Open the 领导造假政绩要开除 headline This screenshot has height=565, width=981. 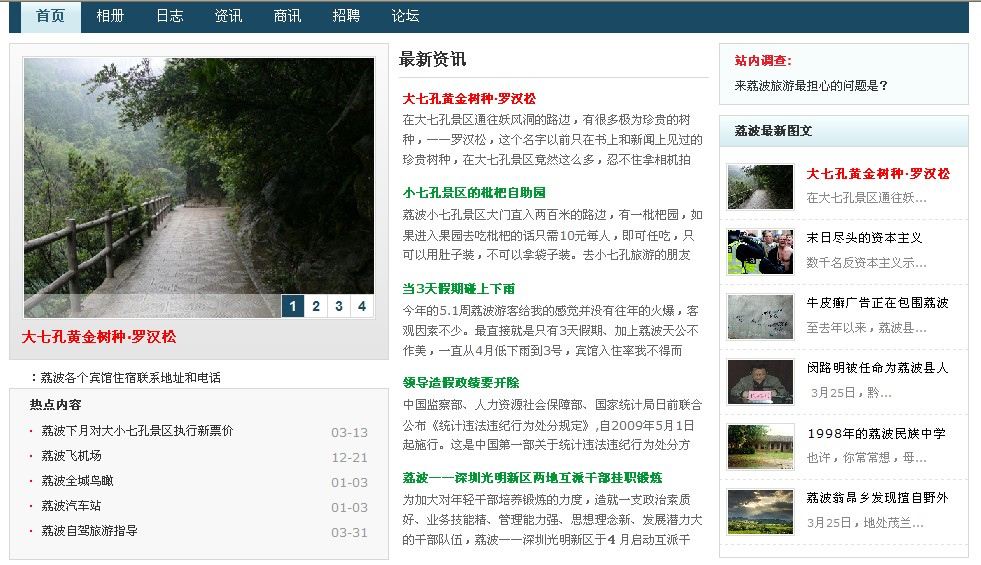[x=461, y=383]
